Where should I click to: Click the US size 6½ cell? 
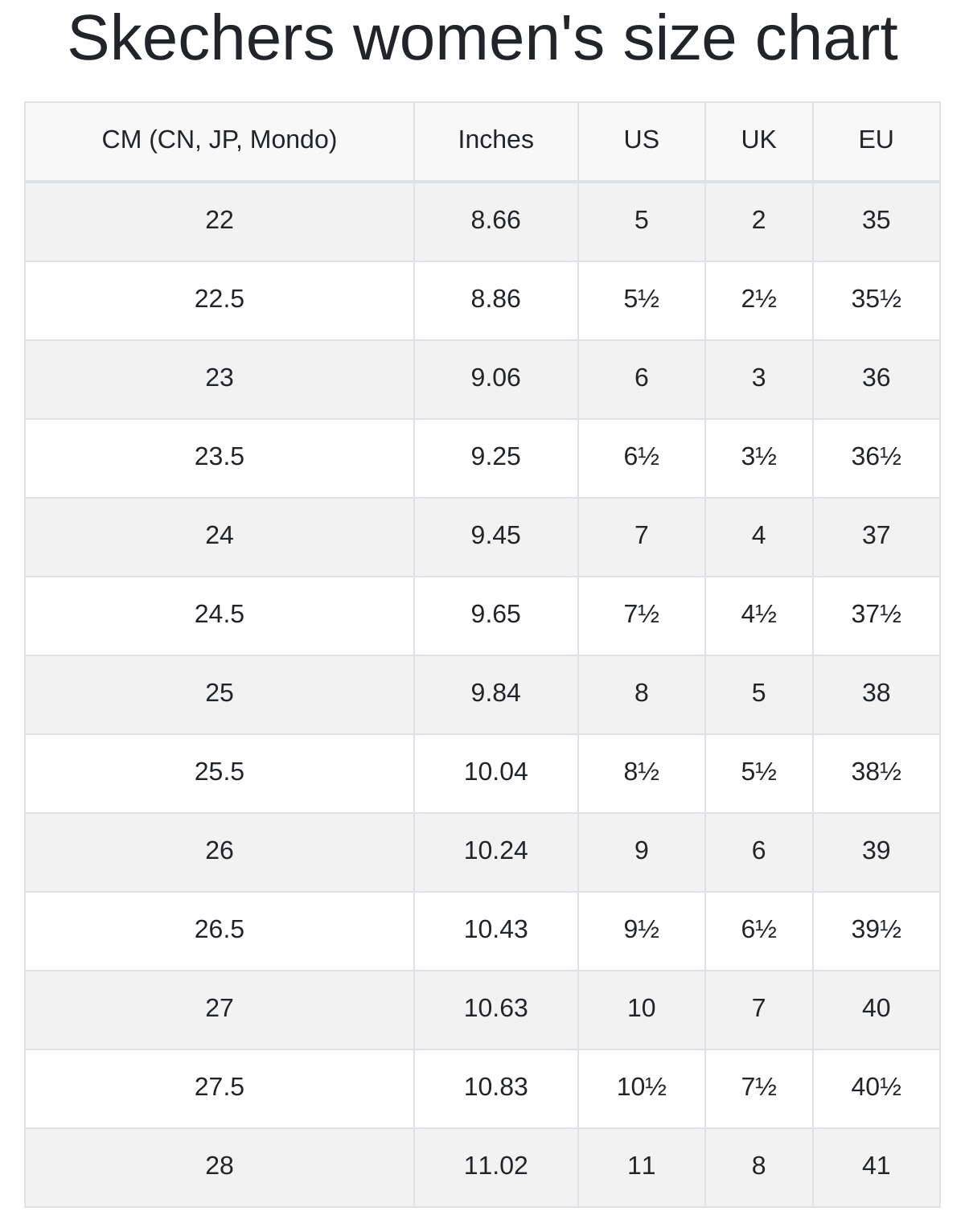[642, 458]
